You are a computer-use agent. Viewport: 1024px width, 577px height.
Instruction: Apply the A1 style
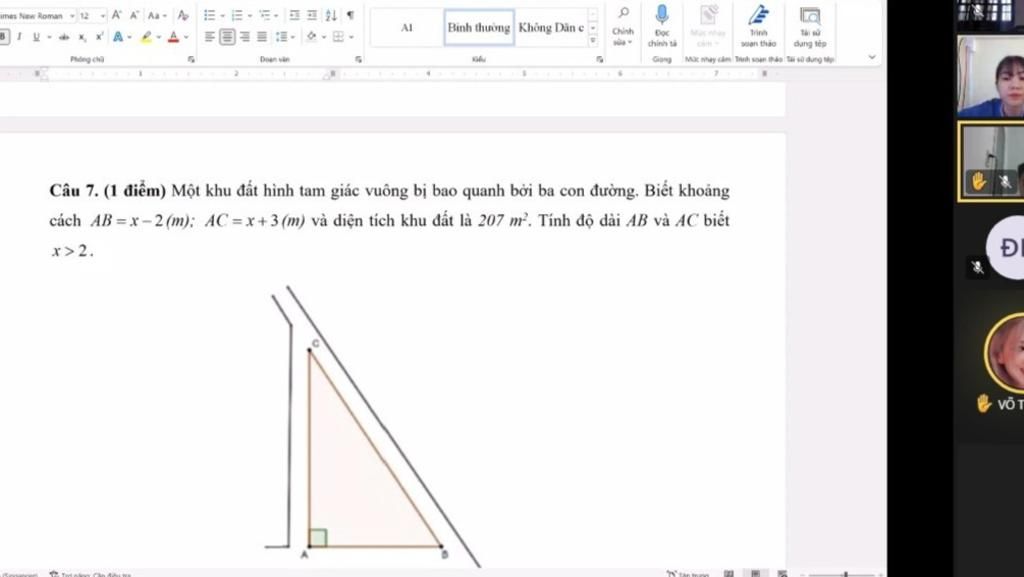408,27
